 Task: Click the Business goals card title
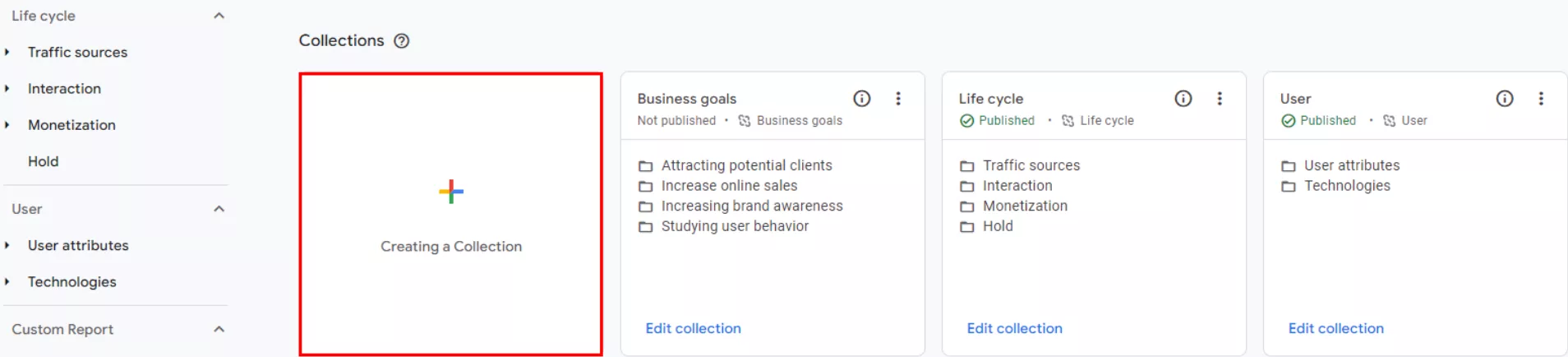click(687, 99)
